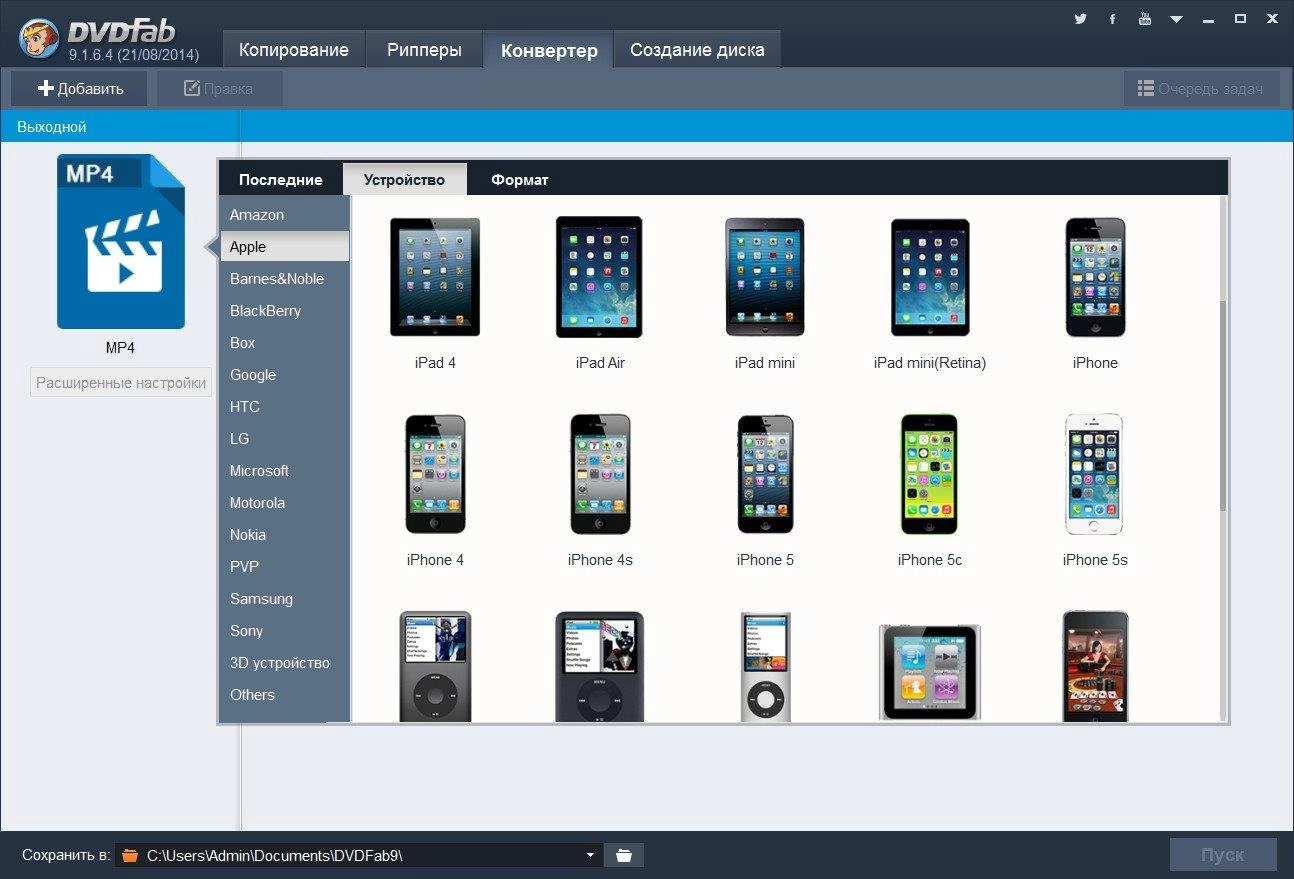Viewport: 1294px width, 879px height.
Task: Expand the save path dropdown
Action: (590, 855)
